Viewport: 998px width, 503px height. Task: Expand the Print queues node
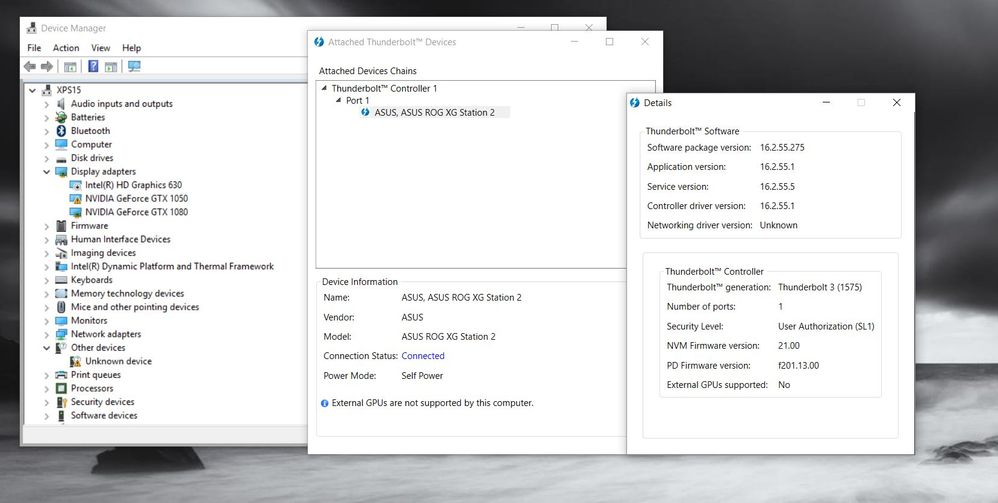(x=46, y=375)
